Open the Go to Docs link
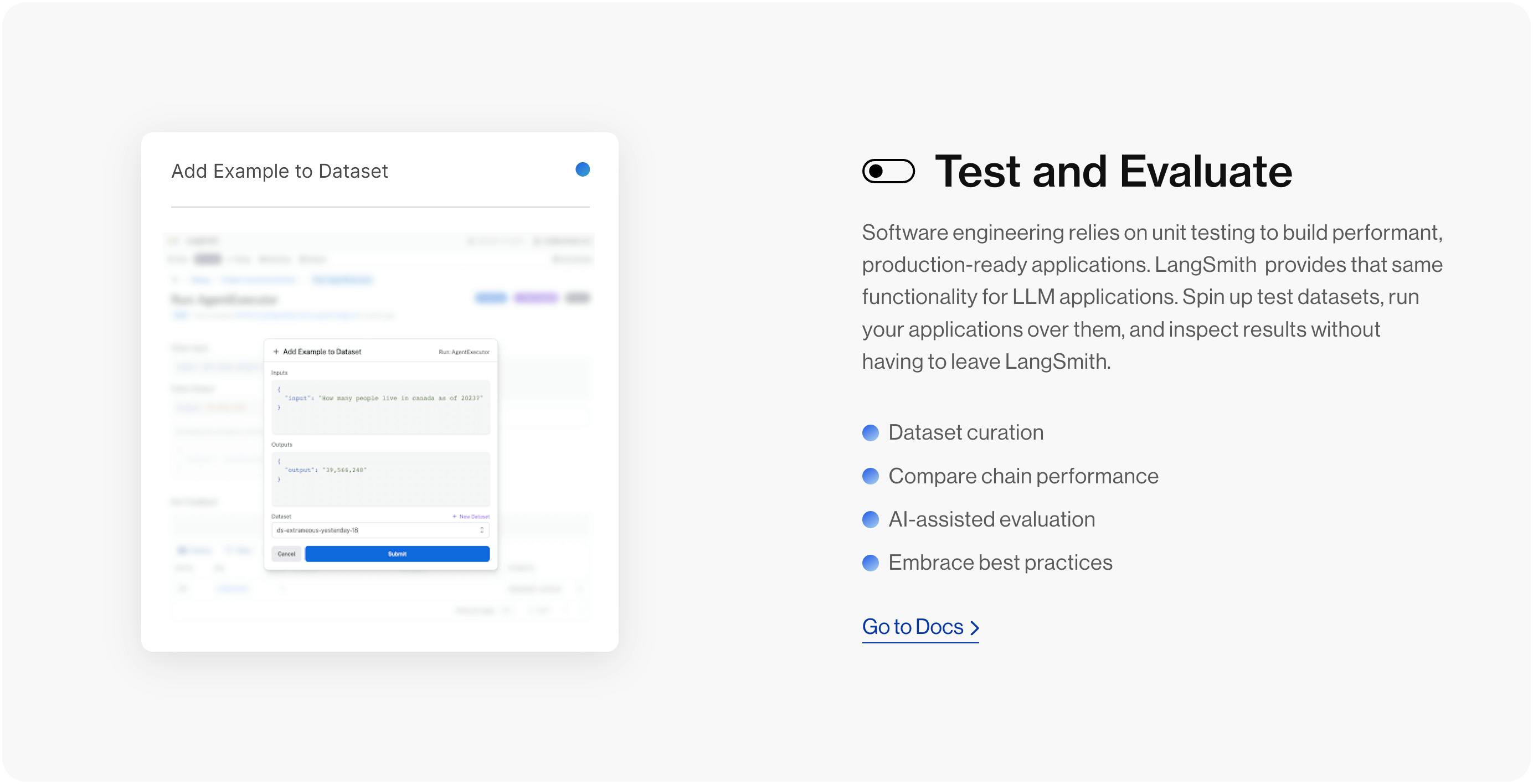 (x=920, y=627)
